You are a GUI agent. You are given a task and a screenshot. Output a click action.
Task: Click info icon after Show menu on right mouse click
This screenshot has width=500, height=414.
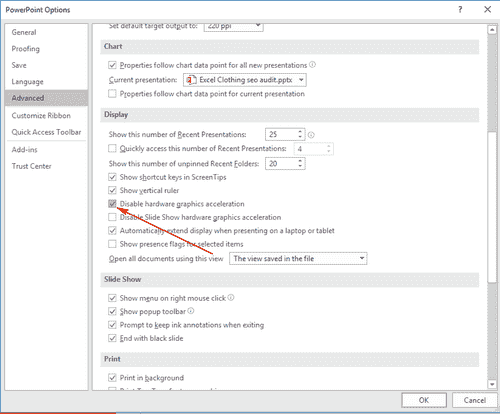coord(231,297)
